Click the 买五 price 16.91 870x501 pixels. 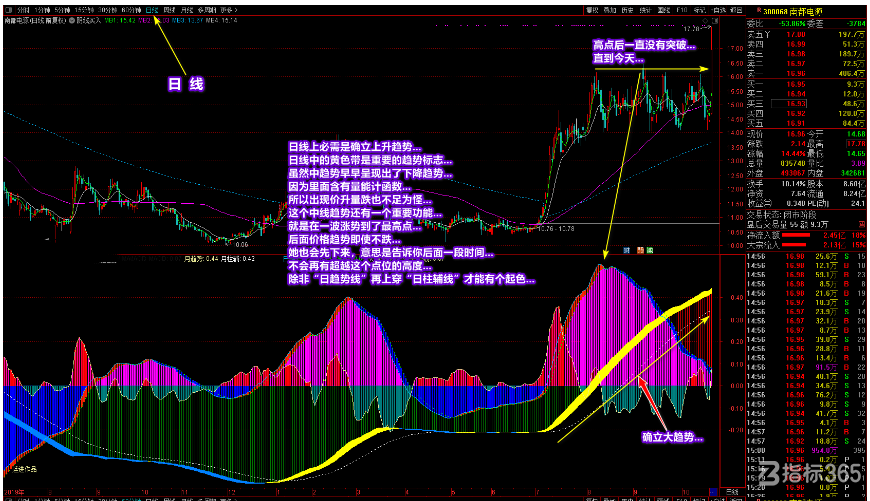point(796,123)
